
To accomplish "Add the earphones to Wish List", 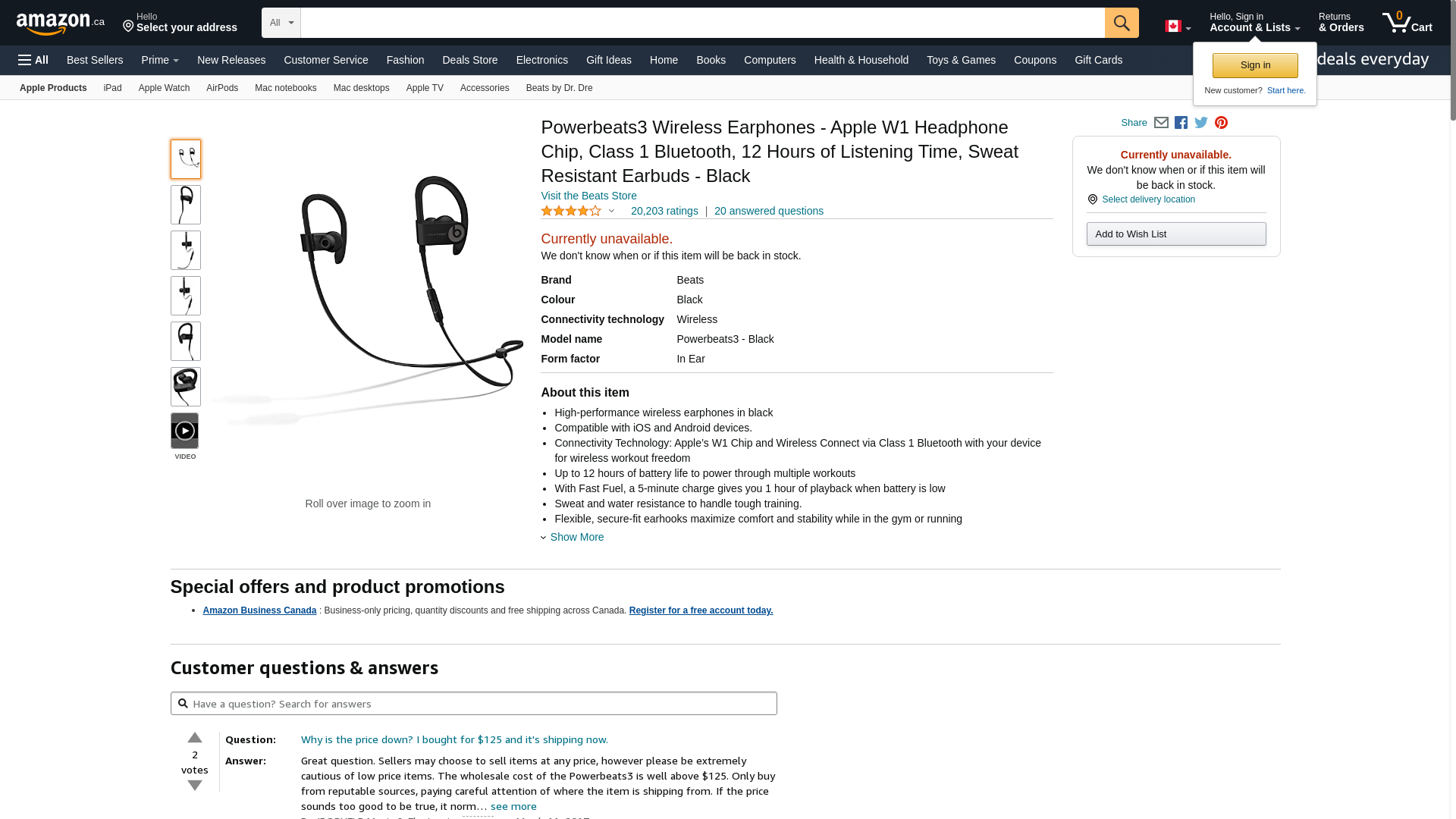I will (x=1176, y=234).
